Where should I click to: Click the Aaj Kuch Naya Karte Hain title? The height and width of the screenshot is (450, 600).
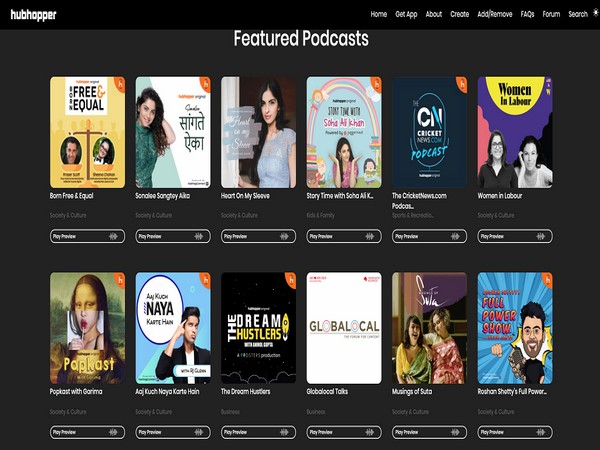point(167,391)
